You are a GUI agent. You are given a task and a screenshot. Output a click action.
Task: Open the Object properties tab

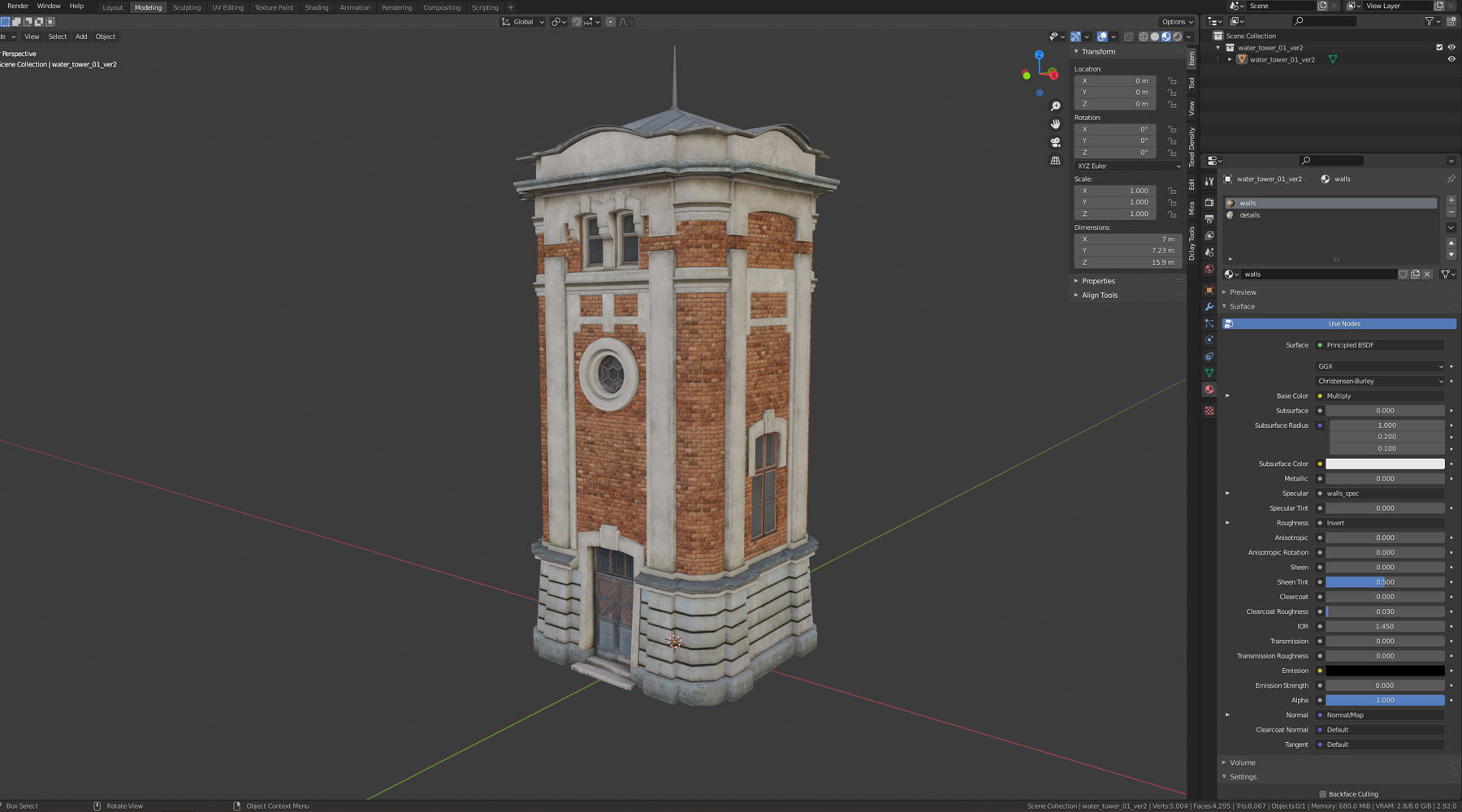click(1209, 290)
